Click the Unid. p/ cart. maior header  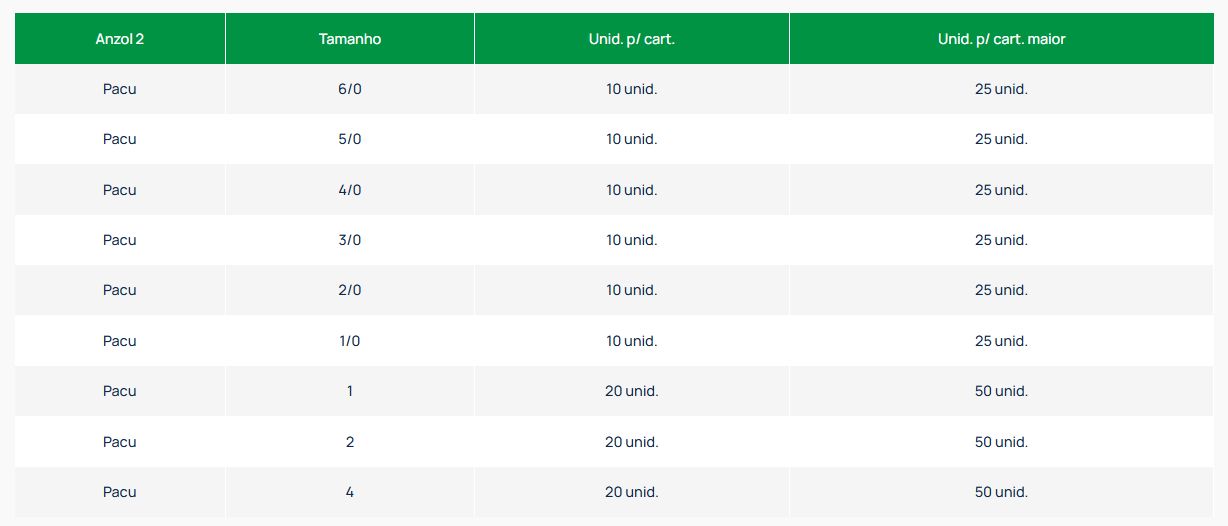[1001, 39]
